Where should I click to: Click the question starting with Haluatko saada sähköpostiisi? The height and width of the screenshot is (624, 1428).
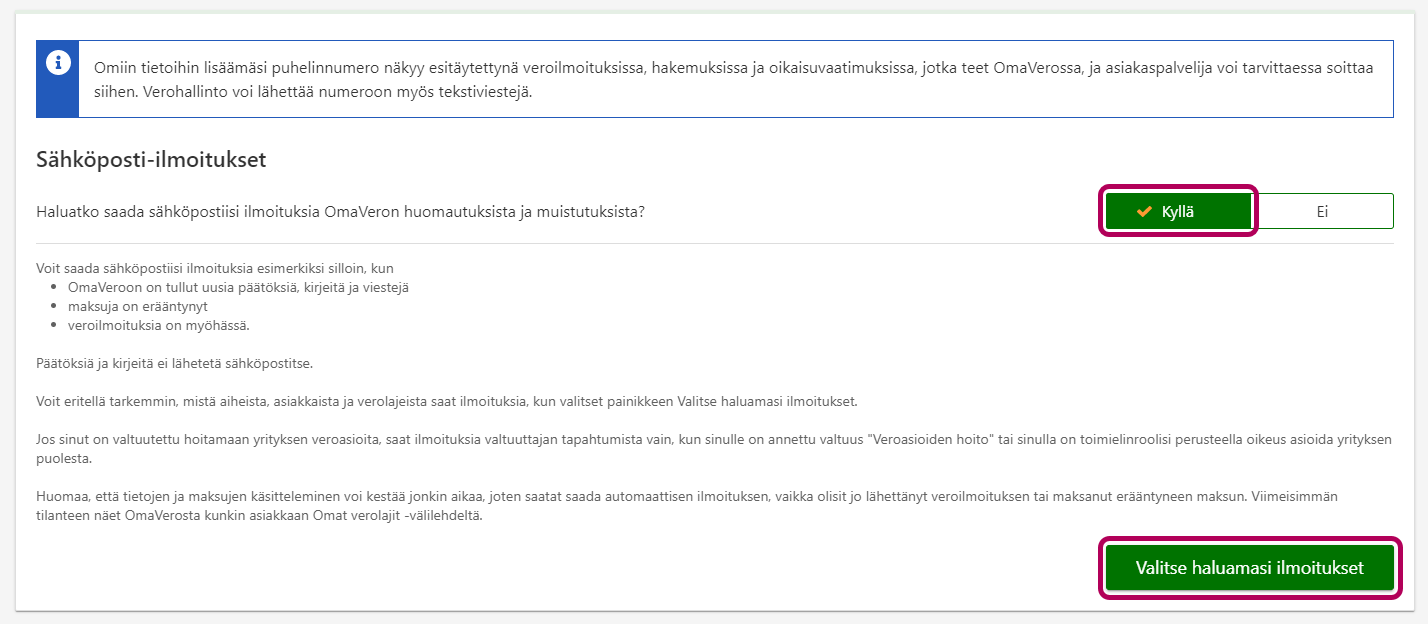pyautogui.click(x=340, y=212)
